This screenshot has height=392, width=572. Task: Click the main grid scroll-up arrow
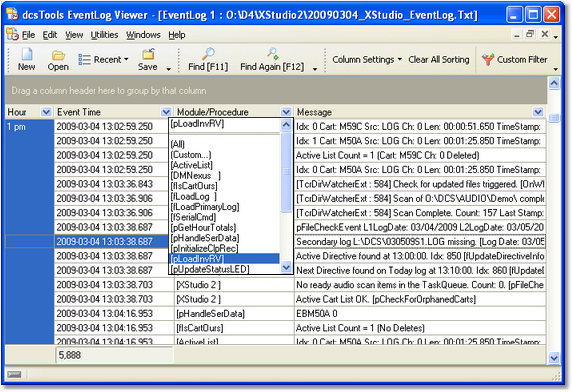click(x=554, y=83)
